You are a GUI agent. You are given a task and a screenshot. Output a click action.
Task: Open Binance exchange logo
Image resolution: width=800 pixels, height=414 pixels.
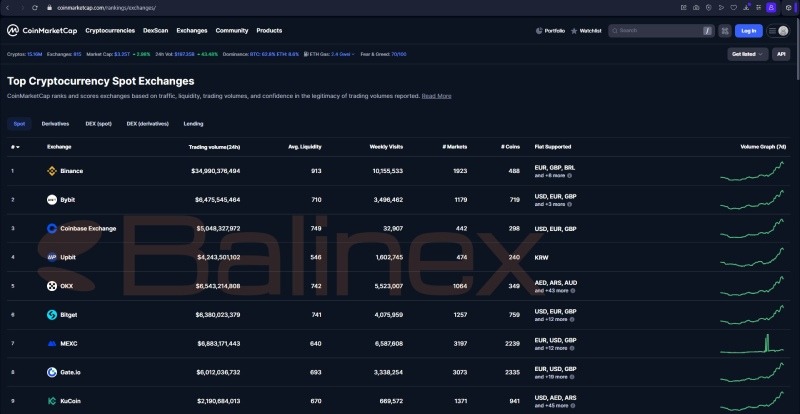point(52,171)
